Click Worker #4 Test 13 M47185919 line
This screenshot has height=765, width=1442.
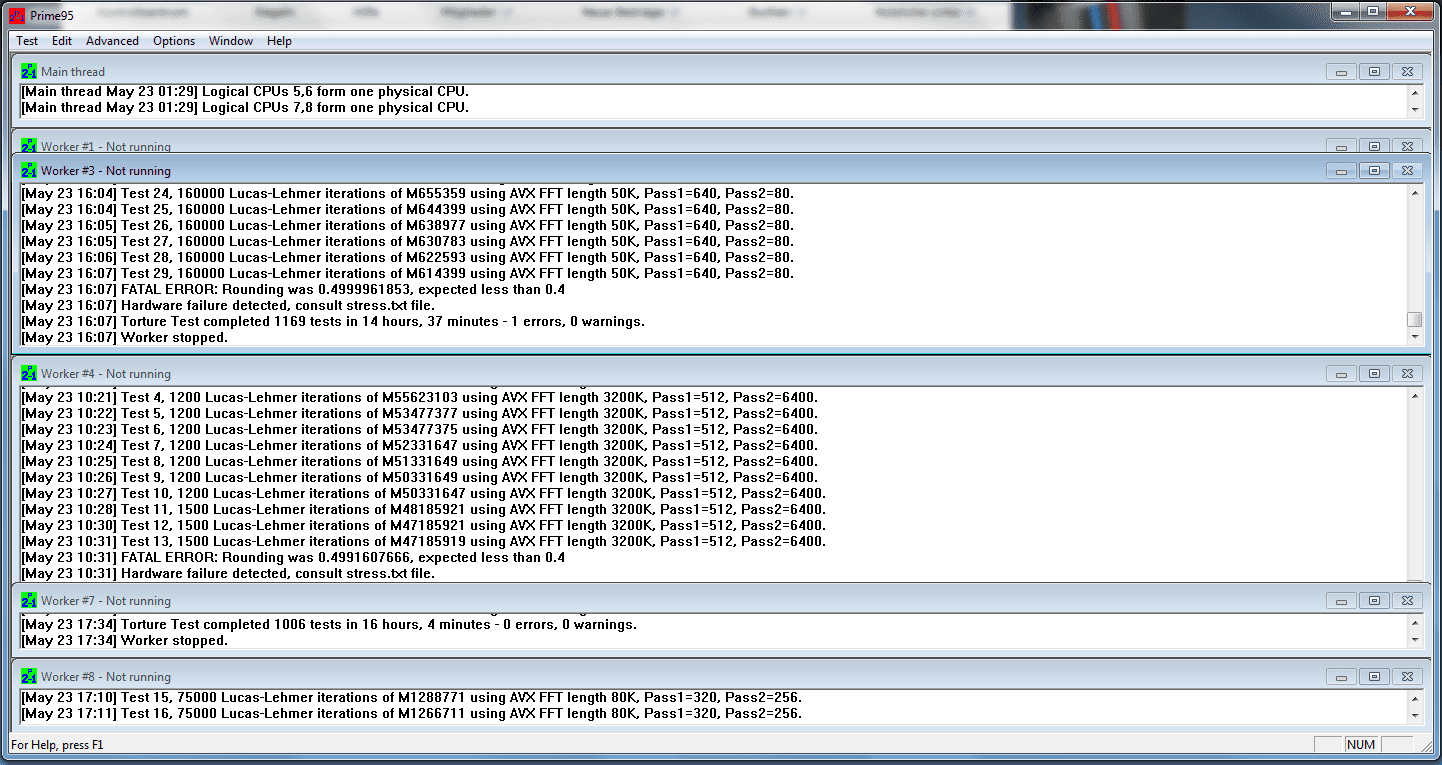(424, 542)
